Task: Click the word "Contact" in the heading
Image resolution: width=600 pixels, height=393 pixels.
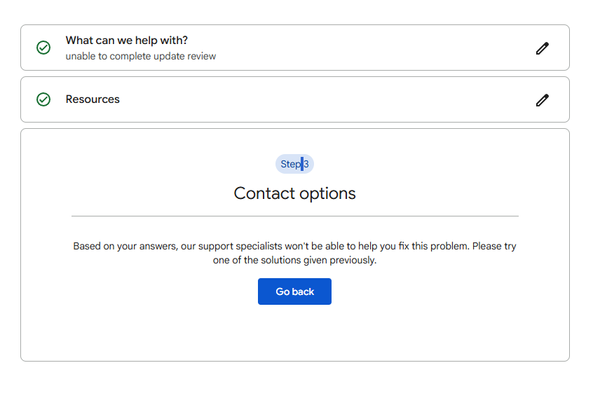Action: (264, 193)
